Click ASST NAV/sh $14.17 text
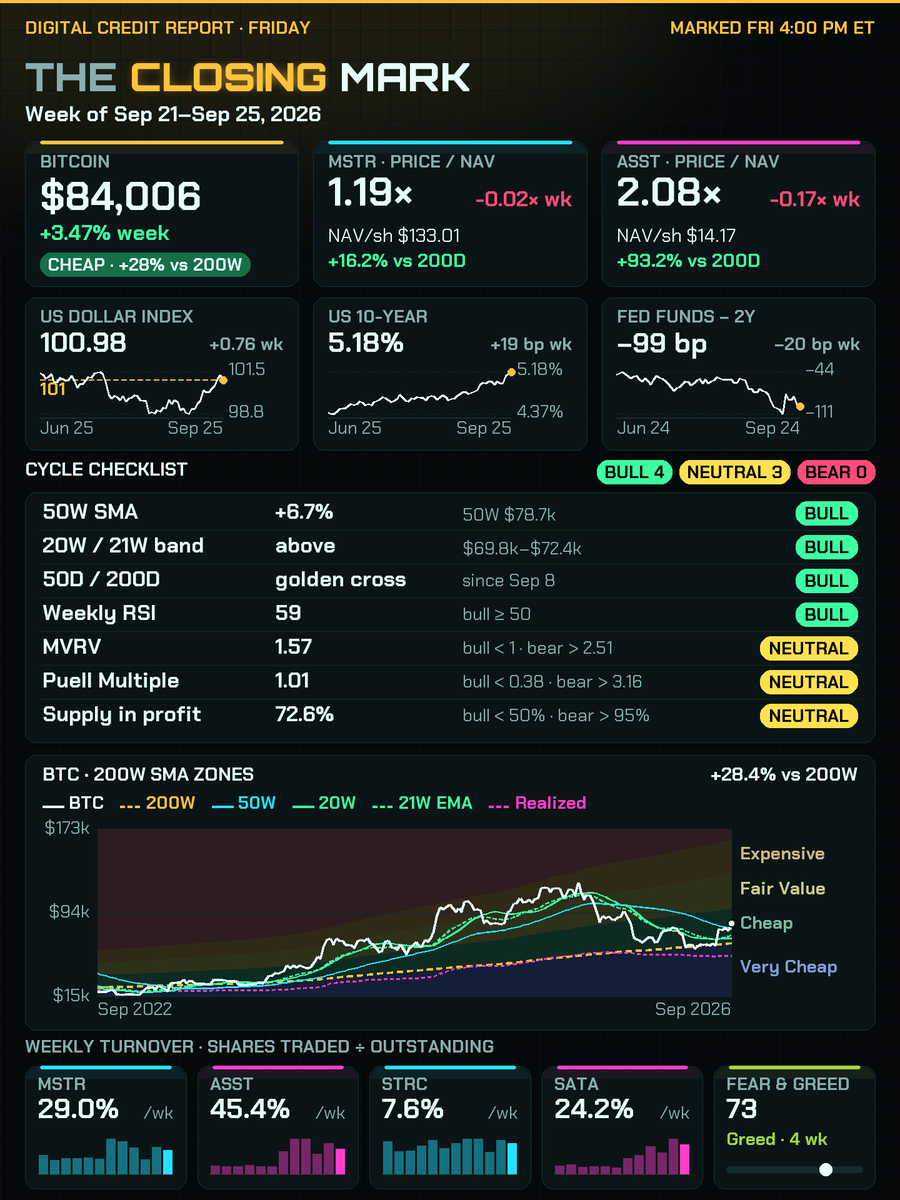900x1200 pixels. click(676, 237)
